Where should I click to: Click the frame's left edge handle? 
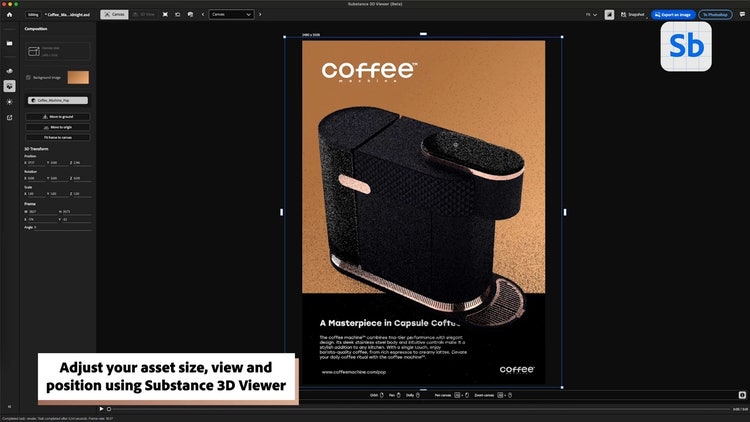point(281,212)
